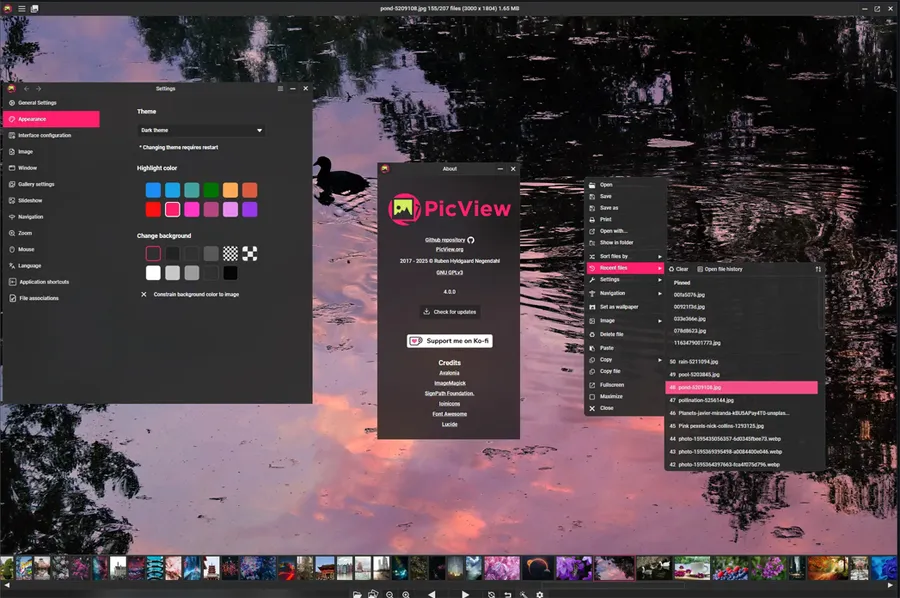The height and width of the screenshot is (598, 900).
Task: Open Zoom section in Settings sidebar
Action: [x=52, y=233]
